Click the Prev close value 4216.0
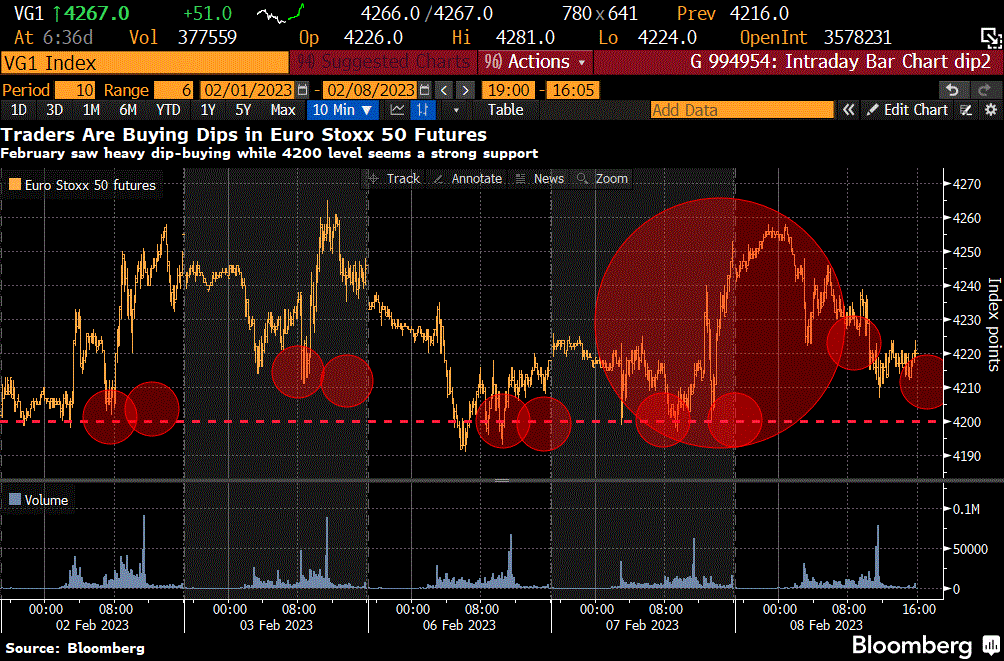Viewport: 1004px width, 661px height. pos(759,13)
